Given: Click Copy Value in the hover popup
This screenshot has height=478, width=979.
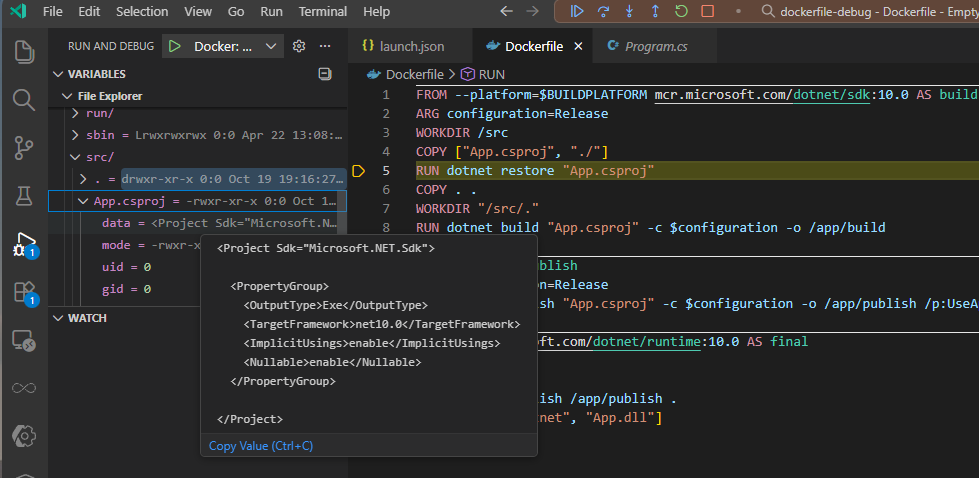Looking at the screenshot, I should pos(261,446).
